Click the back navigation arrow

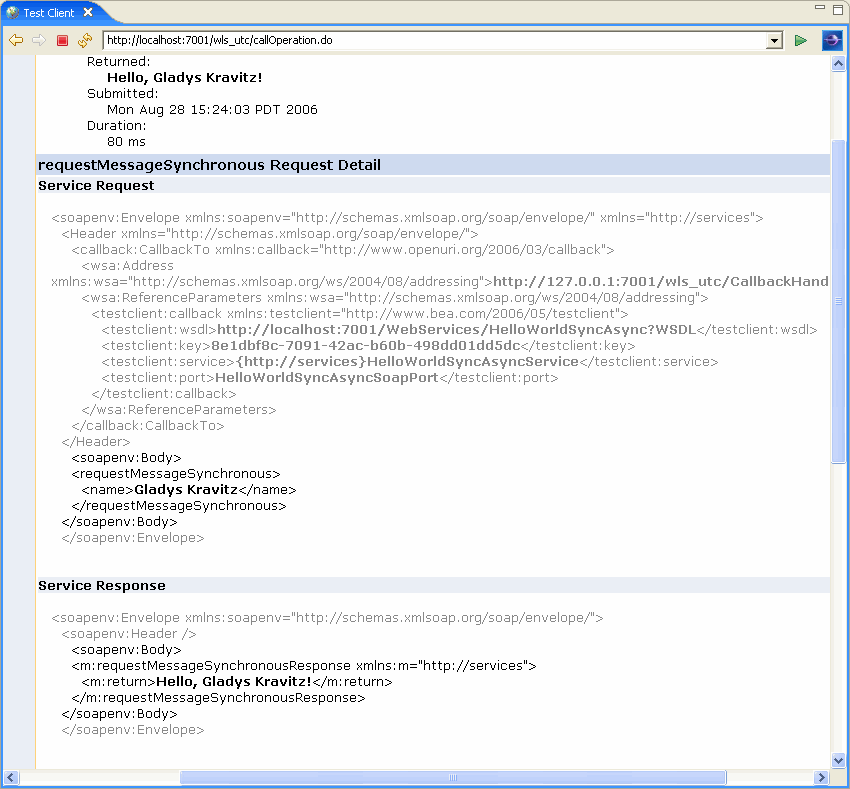16,40
